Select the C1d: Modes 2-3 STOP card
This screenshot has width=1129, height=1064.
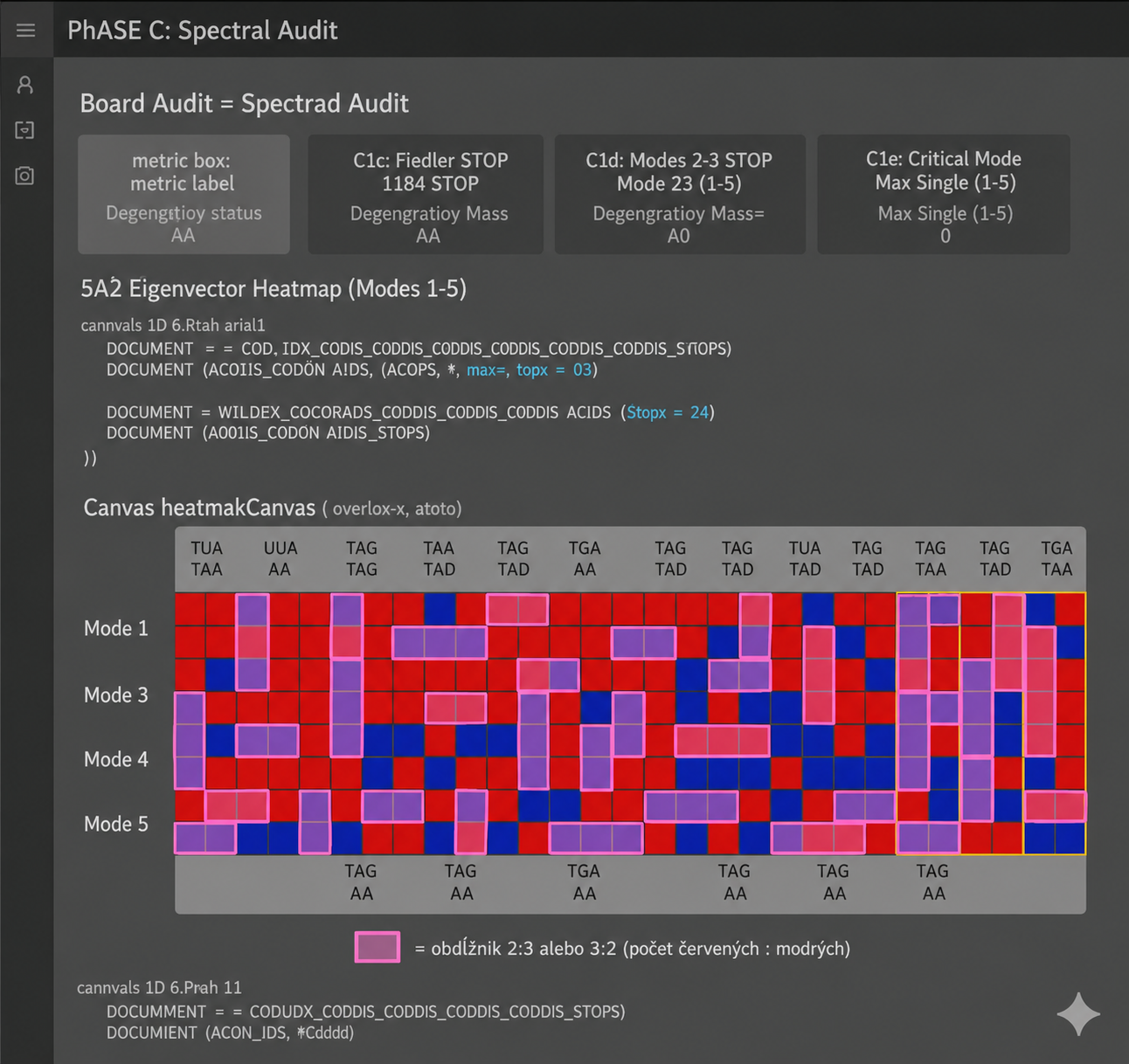pos(680,194)
